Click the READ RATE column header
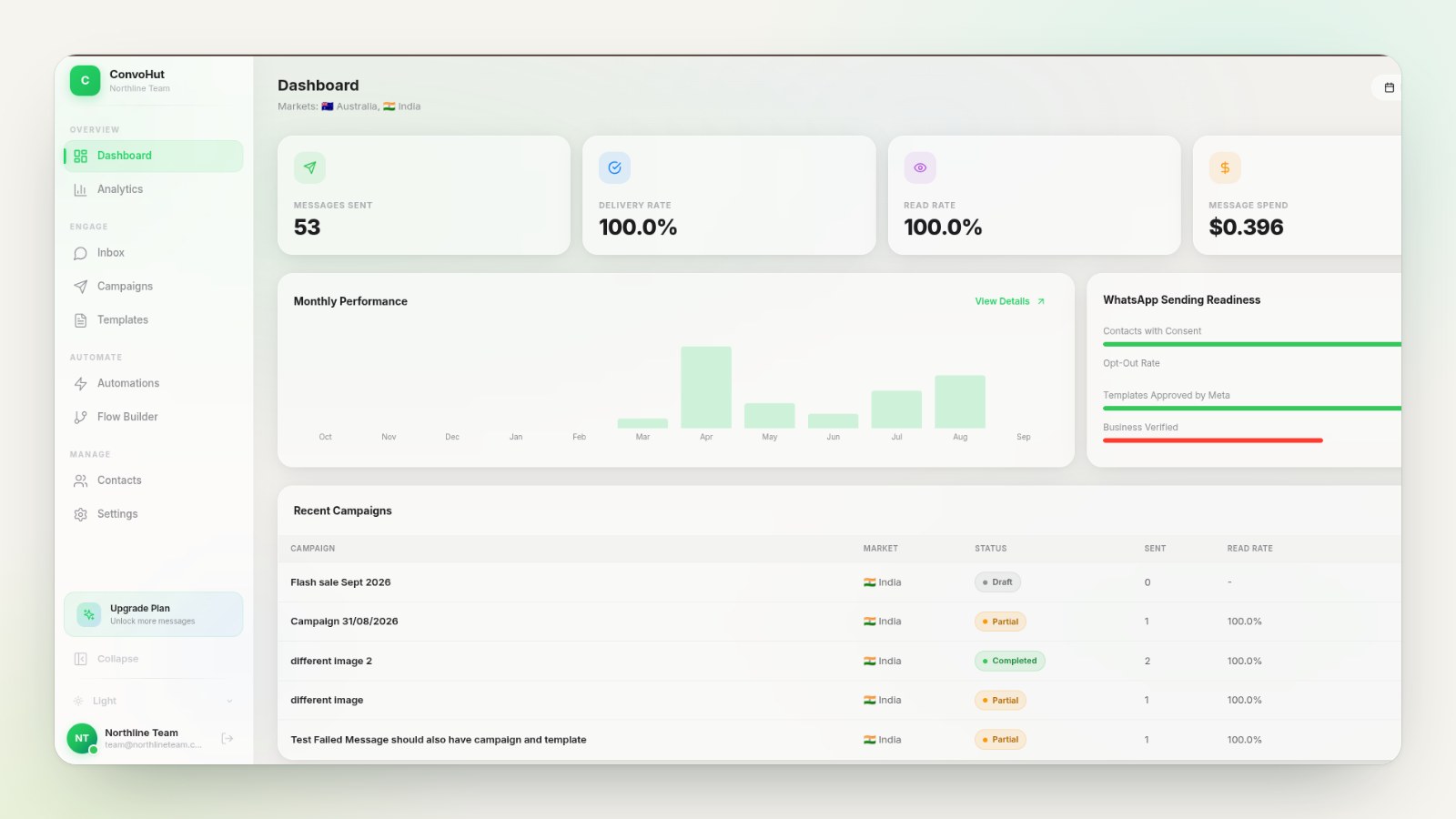The width and height of the screenshot is (1456, 819). coord(1249,549)
